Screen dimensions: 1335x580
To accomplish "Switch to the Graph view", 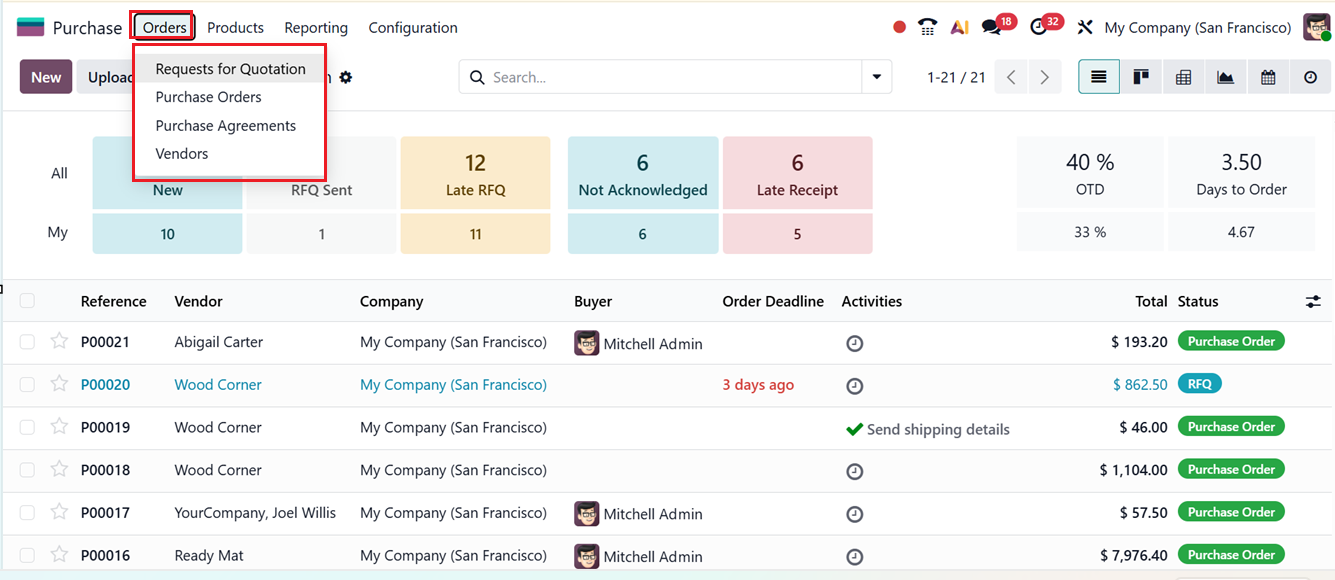I will point(1225,77).
